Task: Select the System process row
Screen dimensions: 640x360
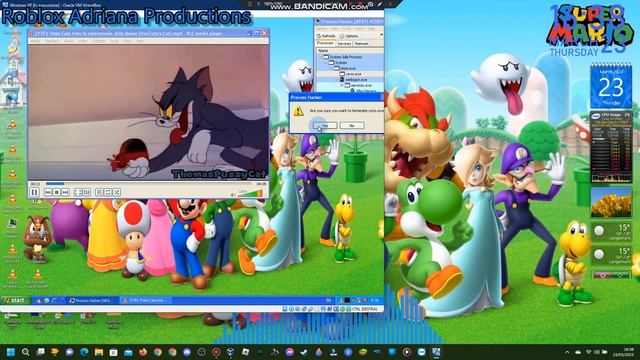Action: pyautogui.click(x=350, y=62)
